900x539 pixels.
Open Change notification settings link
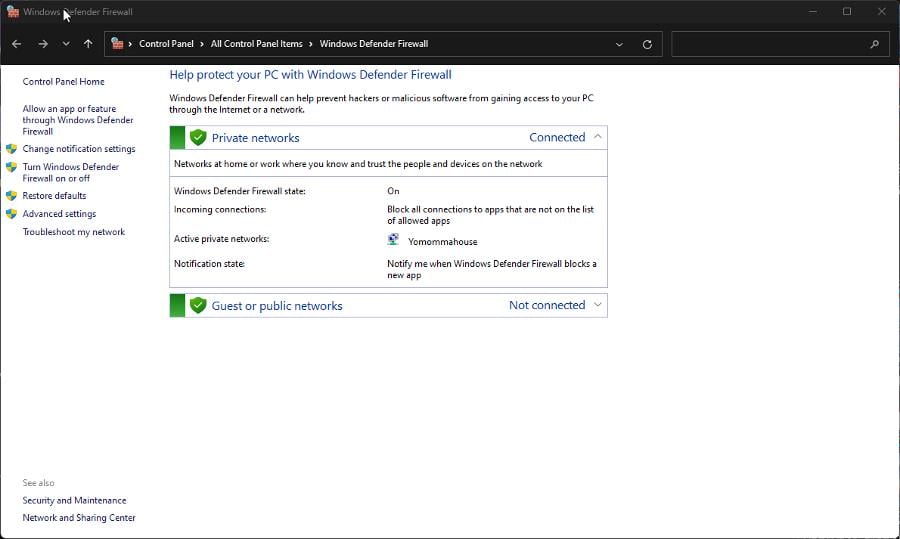click(x=79, y=149)
